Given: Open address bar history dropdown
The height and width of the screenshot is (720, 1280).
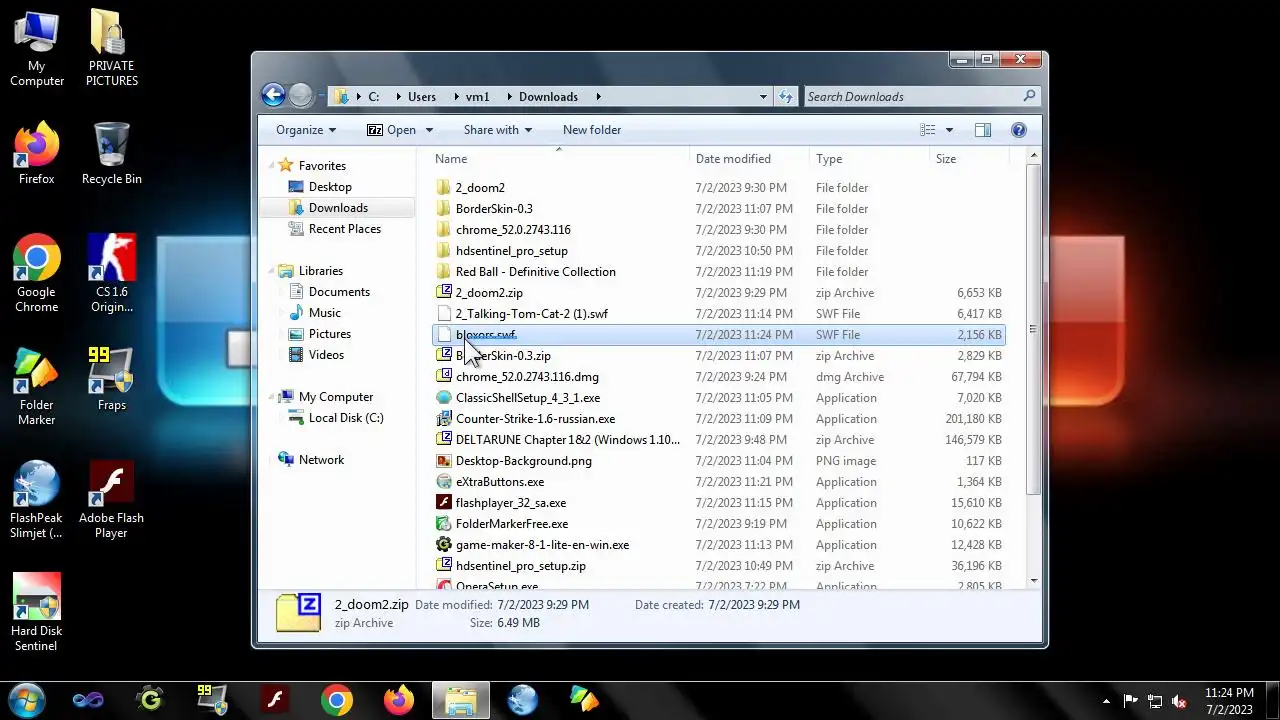Looking at the screenshot, I should click(x=763, y=97).
